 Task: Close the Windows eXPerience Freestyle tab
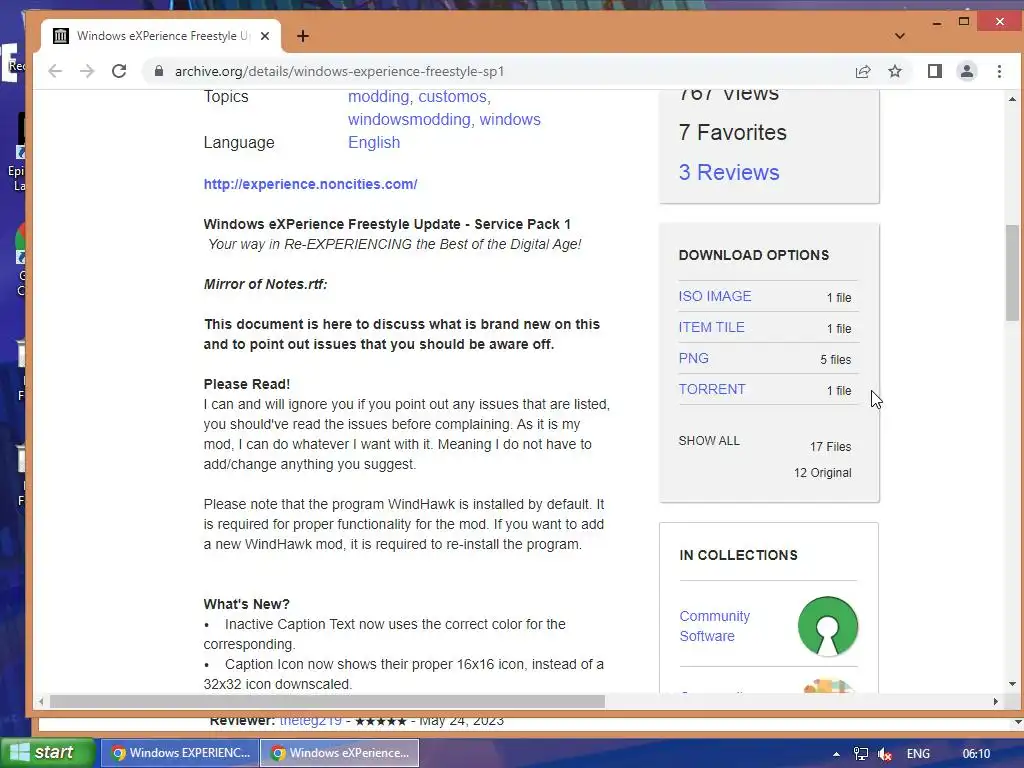click(x=264, y=36)
